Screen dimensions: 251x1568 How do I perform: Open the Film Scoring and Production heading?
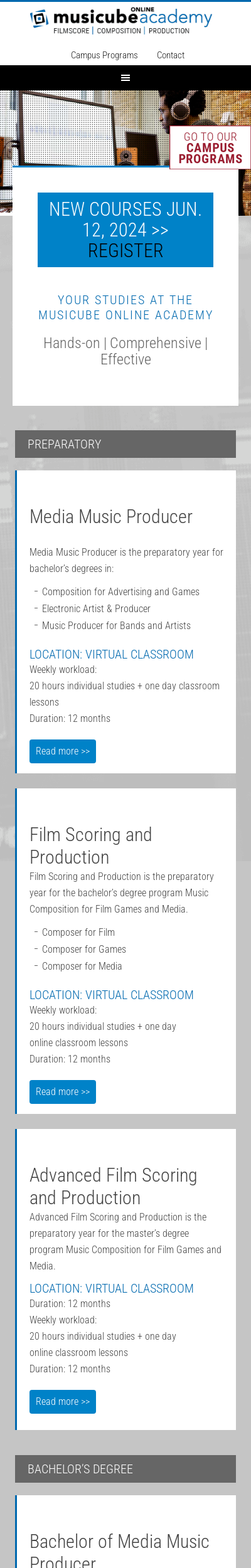pos(91,845)
